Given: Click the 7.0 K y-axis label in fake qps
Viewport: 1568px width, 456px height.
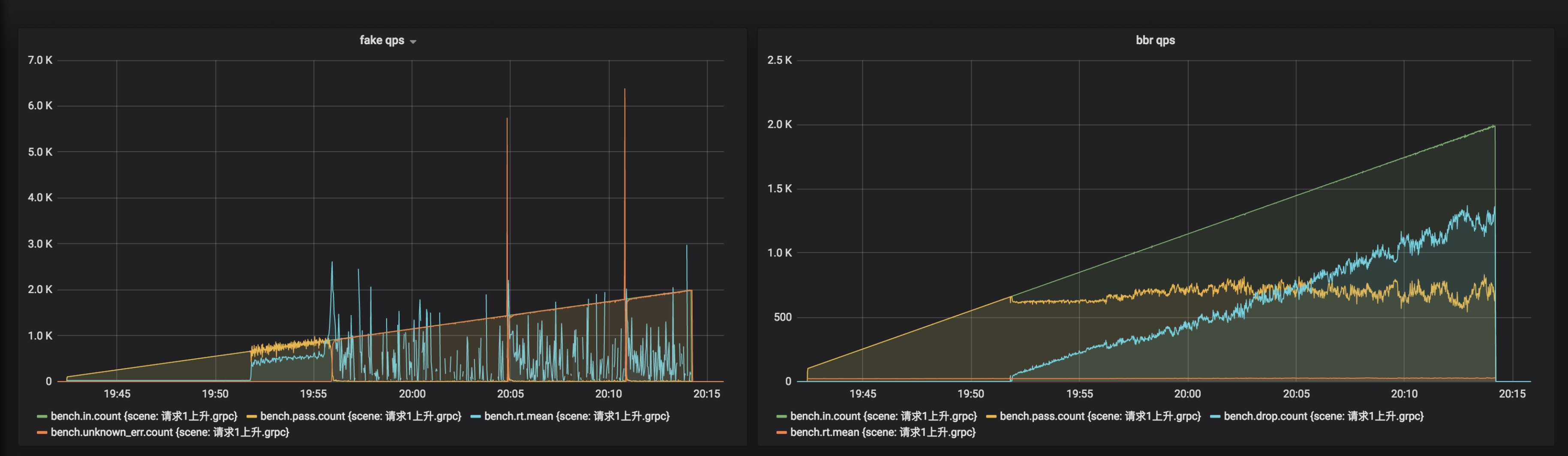Looking at the screenshot, I should tap(39, 60).
